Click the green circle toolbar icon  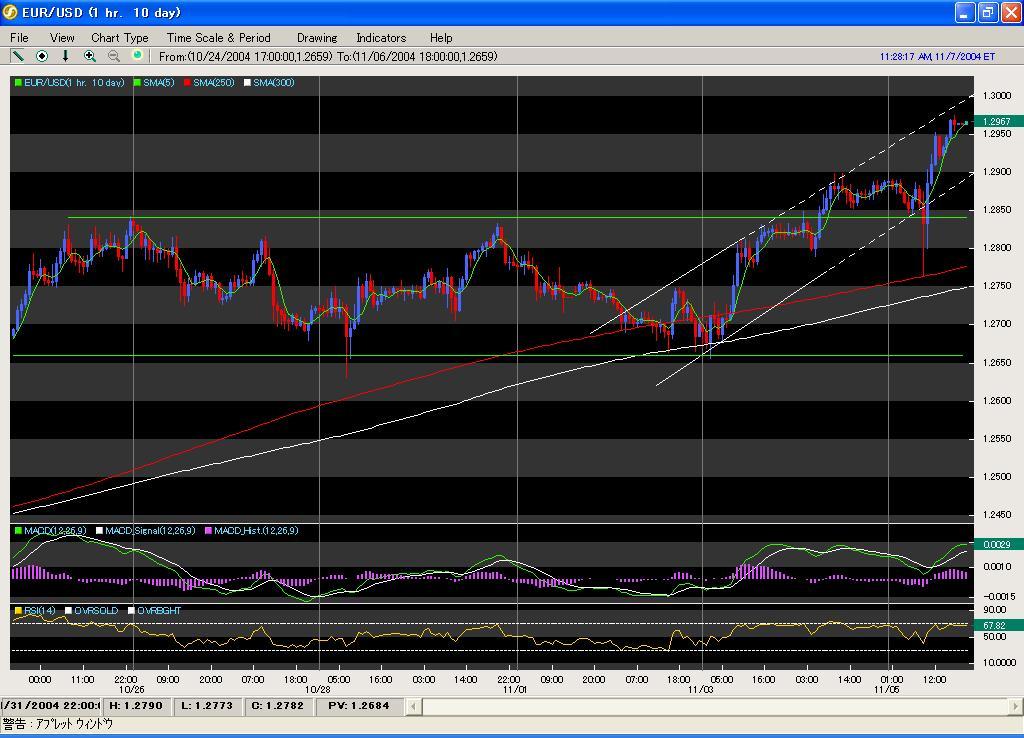pyautogui.click(x=137, y=56)
